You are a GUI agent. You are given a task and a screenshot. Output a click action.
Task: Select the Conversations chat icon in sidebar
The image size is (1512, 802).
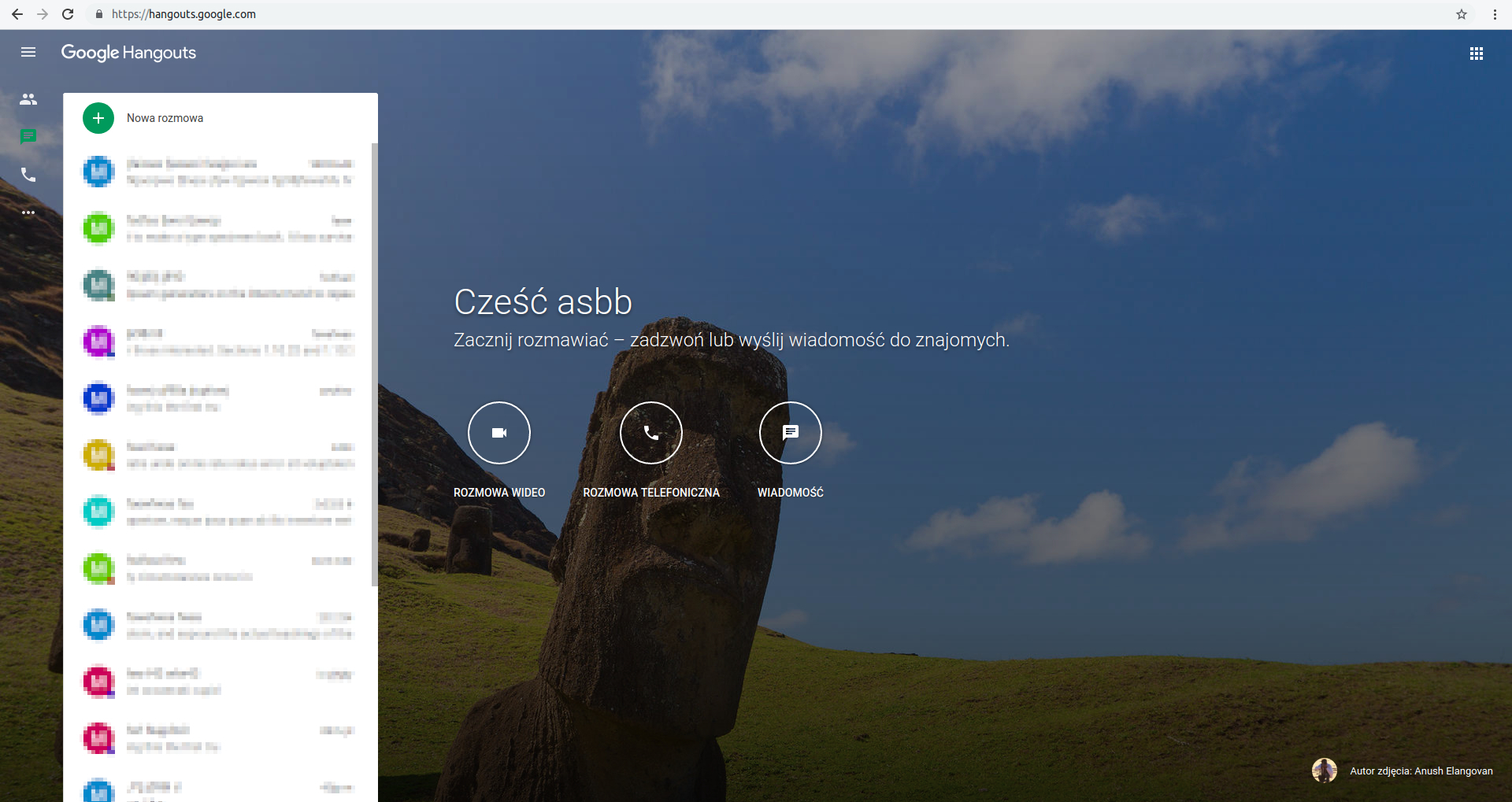[28, 137]
